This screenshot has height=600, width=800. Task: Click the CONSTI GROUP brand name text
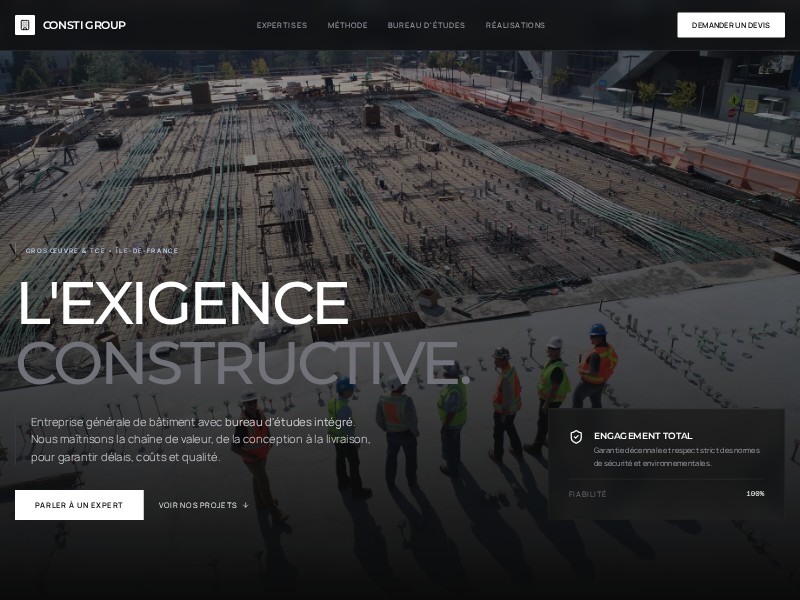coord(84,24)
